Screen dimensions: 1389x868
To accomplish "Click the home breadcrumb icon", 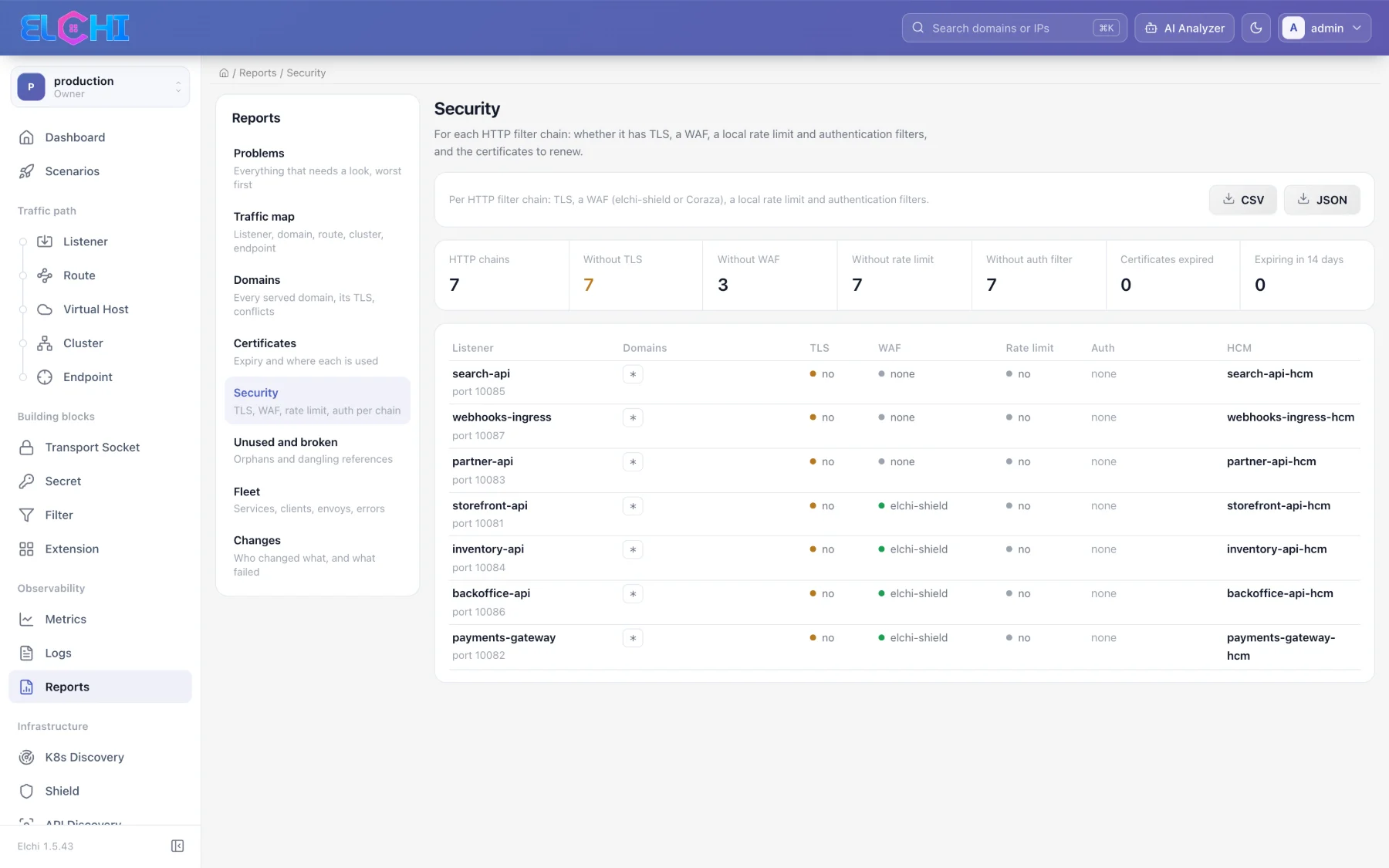I will click(x=224, y=73).
